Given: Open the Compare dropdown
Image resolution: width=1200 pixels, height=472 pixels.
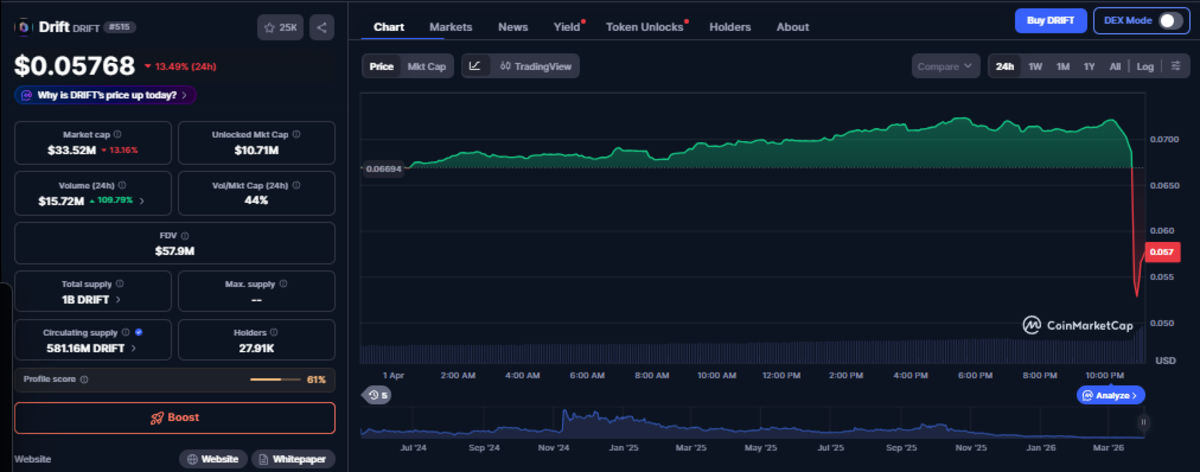Looking at the screenshot, I should [x=945, y=66].
